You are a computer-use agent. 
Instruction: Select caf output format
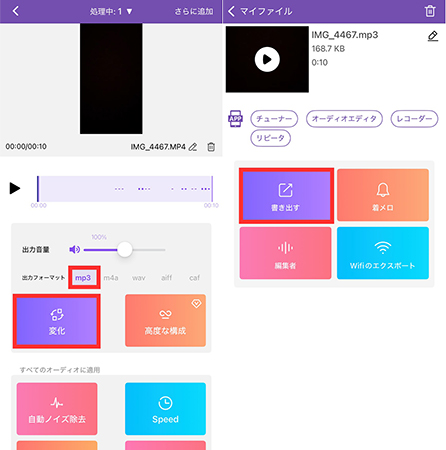(x=194, y=278)
